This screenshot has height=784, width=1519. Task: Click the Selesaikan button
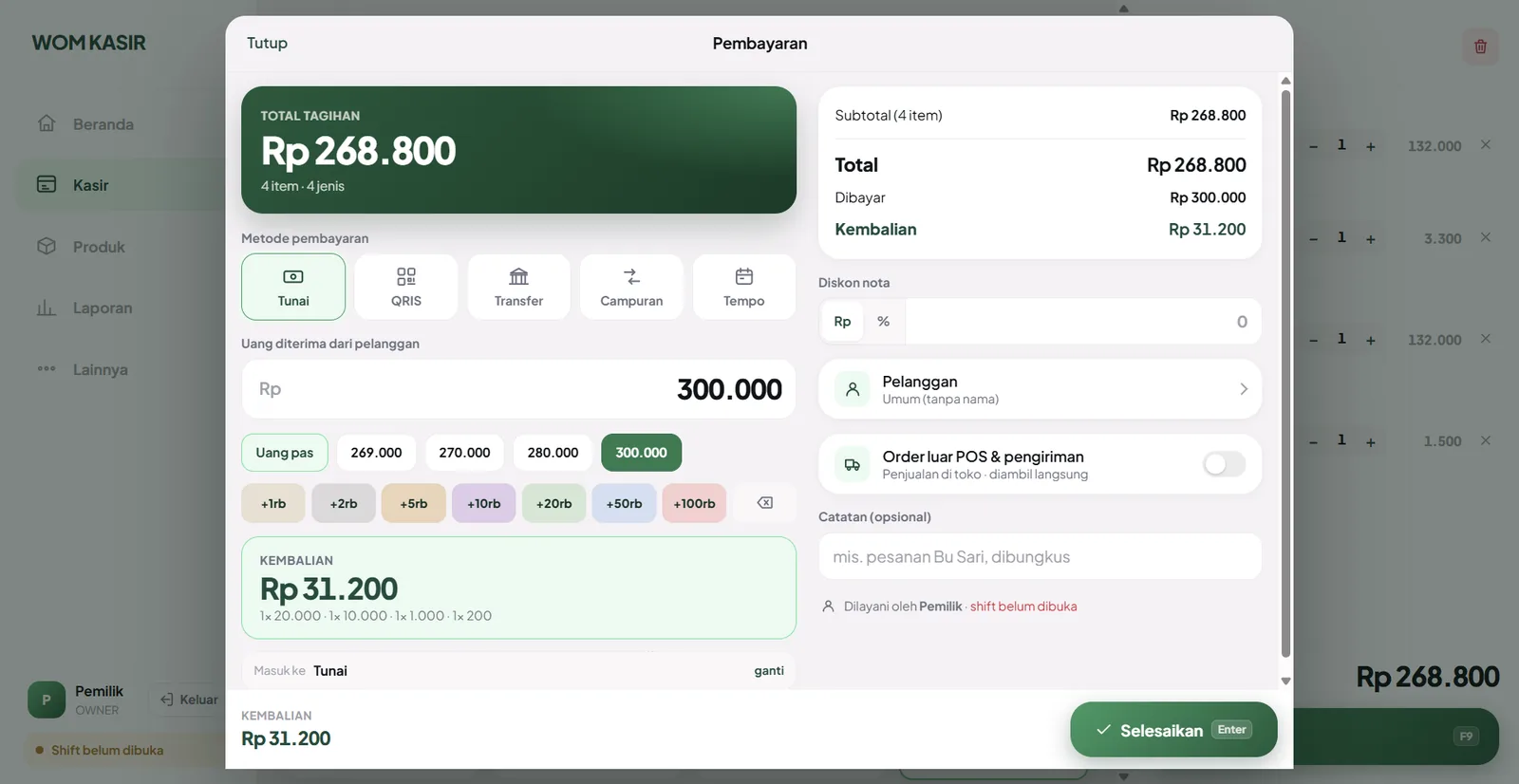[1173, 730]
